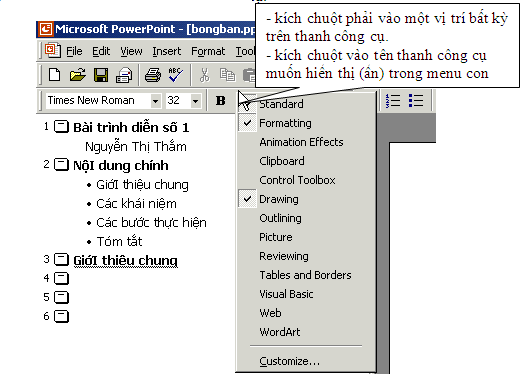Print with the printer icon

153,75
